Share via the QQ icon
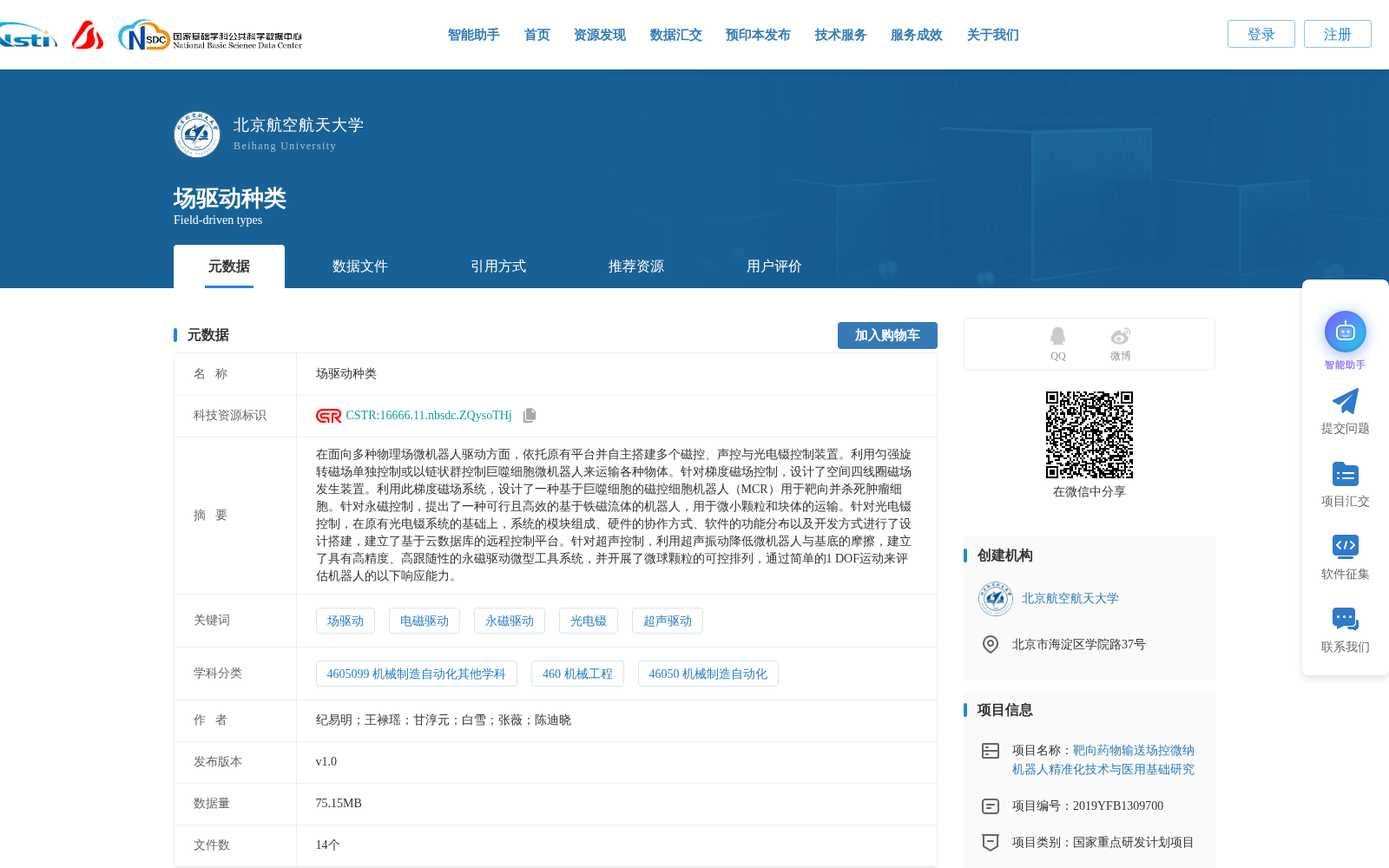The width and height of the screenshot is (1389, 868). pyautogui.click(x=1057, y=336)
